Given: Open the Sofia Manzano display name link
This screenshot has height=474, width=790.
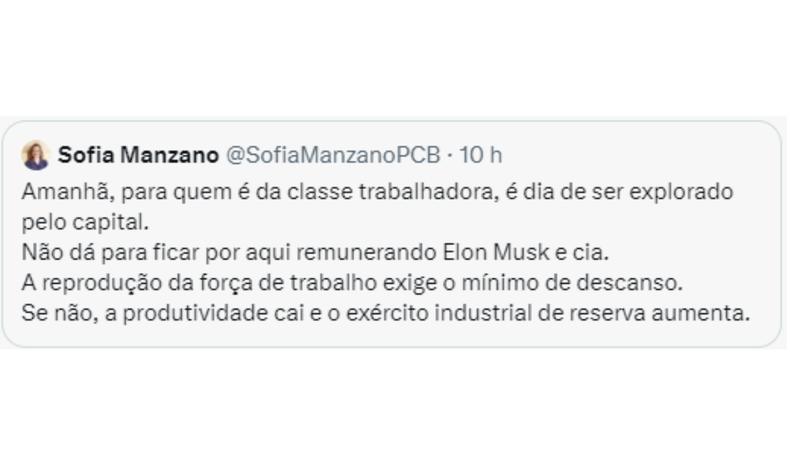Looking at the screenshot, I should [x=138, y=155].
